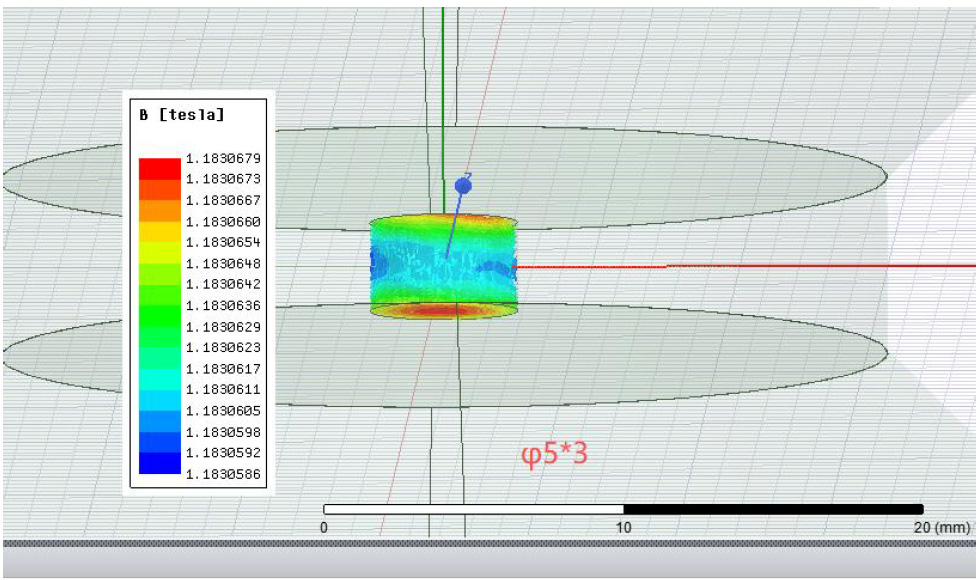Screen dimensions: 980x580
Task: Select the B [tesla] legend title
Action: [x=182, y=114]
